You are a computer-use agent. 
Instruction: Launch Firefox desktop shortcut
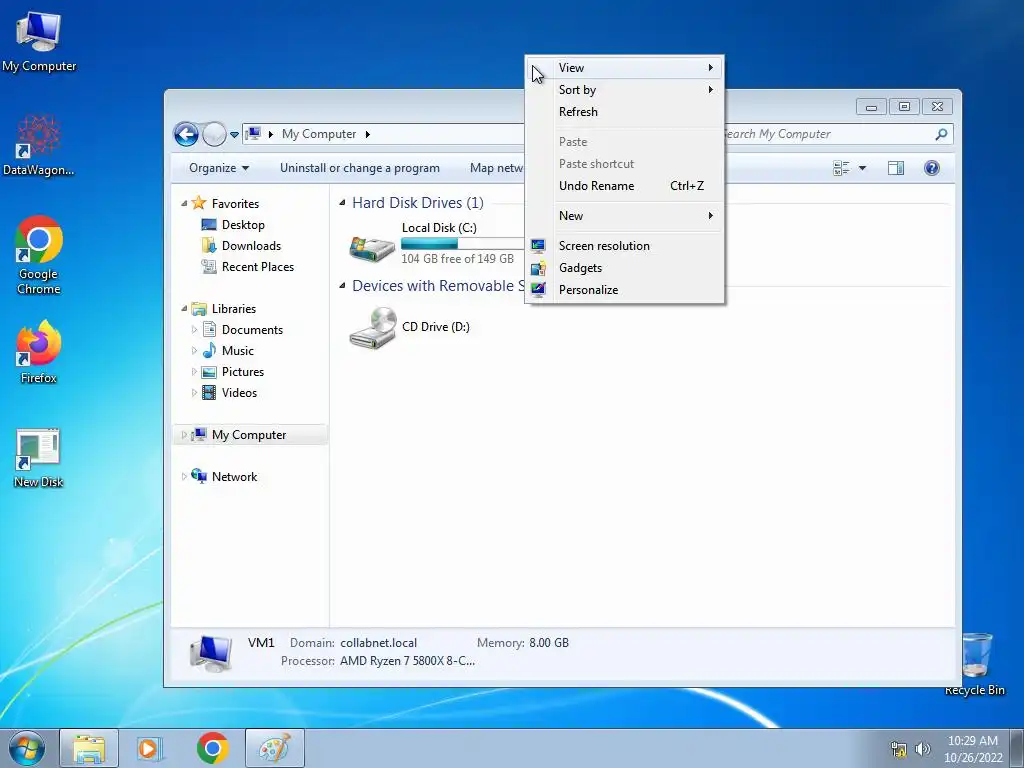click(x=39, y=351)
